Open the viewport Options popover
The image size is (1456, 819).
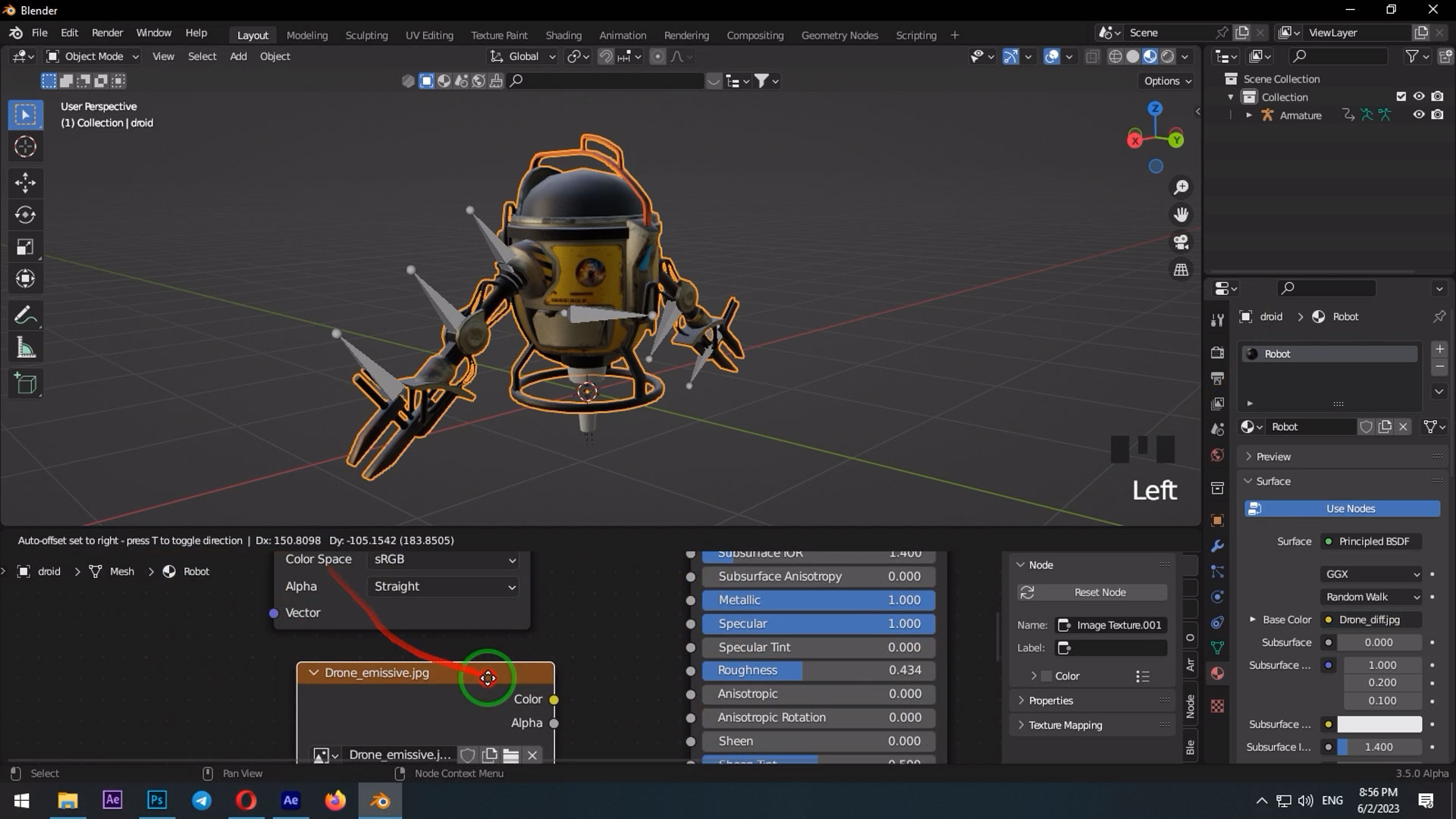tap(1166, 81)
